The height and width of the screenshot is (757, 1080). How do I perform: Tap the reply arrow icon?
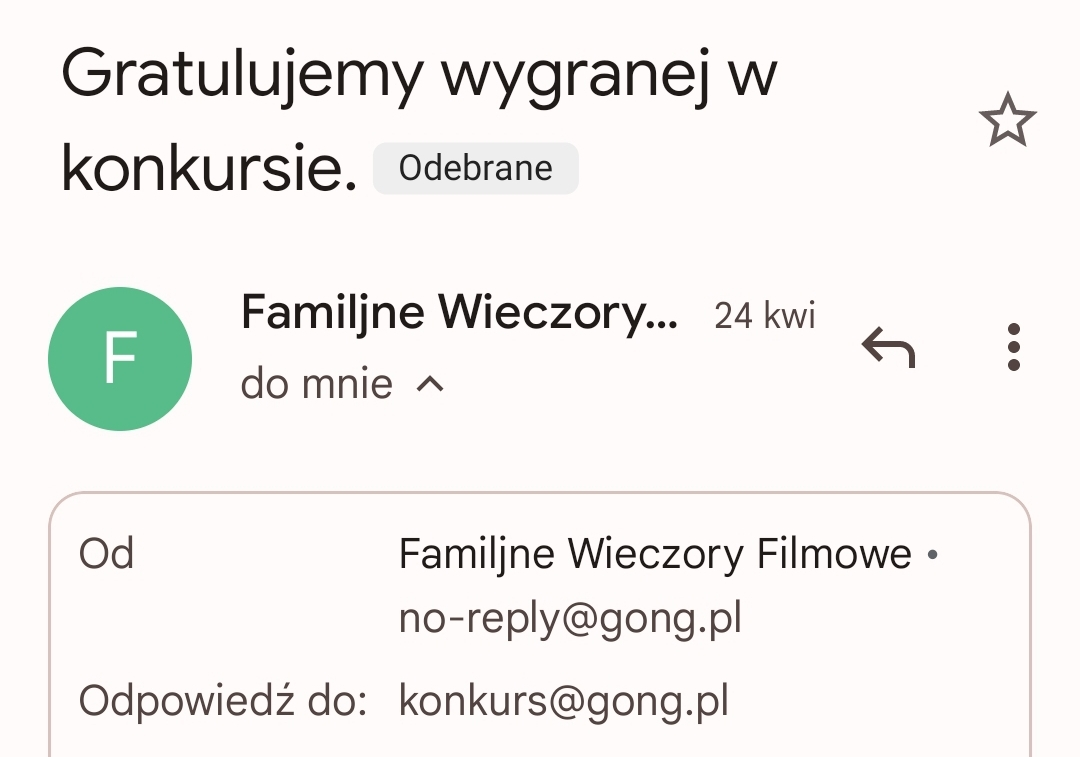point(888,347)
